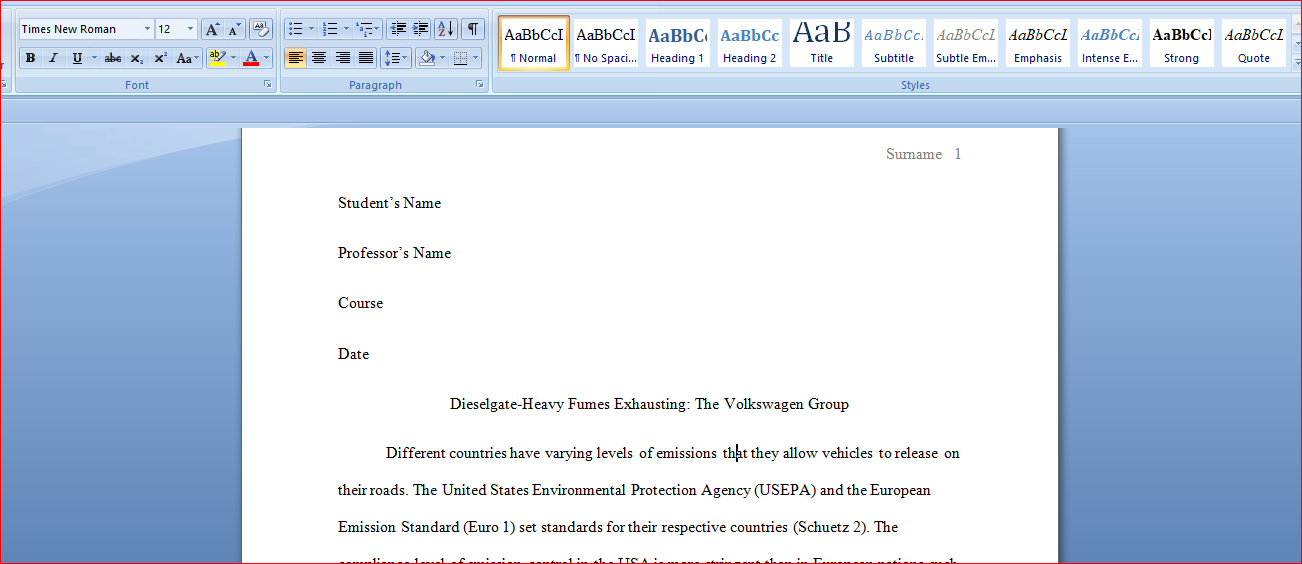Apply the Heading 2 style
The image size is (1302, 564).
[x=750, y=43]
